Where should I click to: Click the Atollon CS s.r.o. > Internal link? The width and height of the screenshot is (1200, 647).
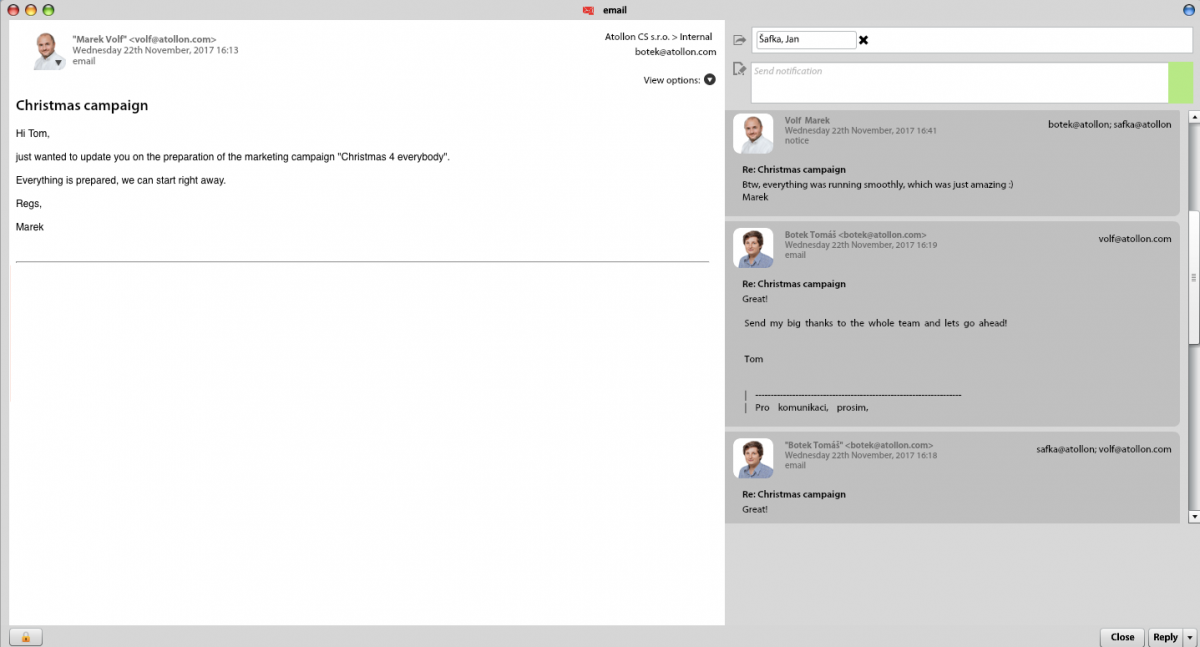click(x=658, y=37)
